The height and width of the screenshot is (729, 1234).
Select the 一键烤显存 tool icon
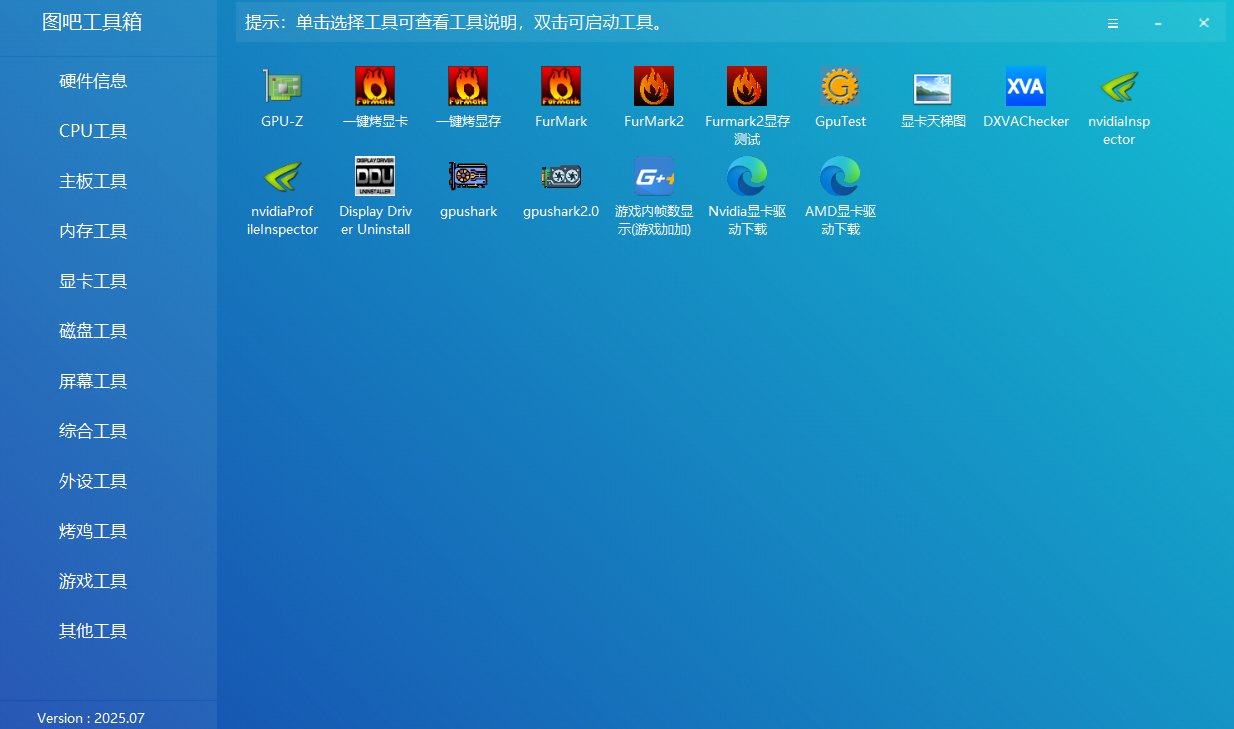(468, 87)
